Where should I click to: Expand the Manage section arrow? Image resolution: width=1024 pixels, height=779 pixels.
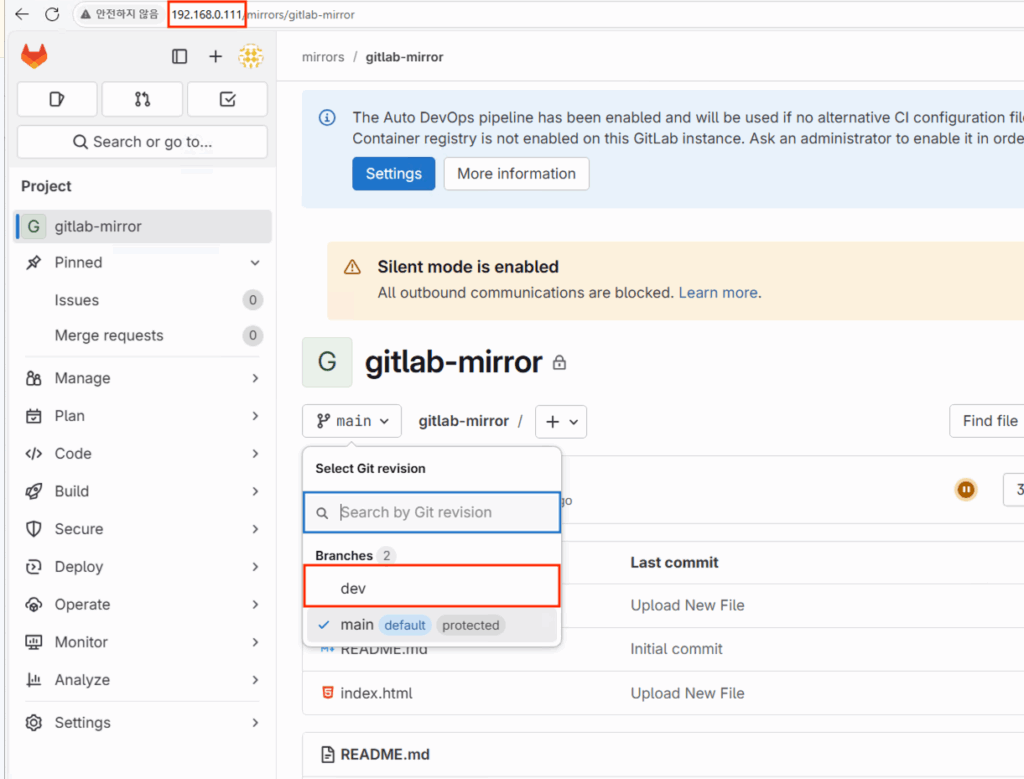click(x=255, y=378)
